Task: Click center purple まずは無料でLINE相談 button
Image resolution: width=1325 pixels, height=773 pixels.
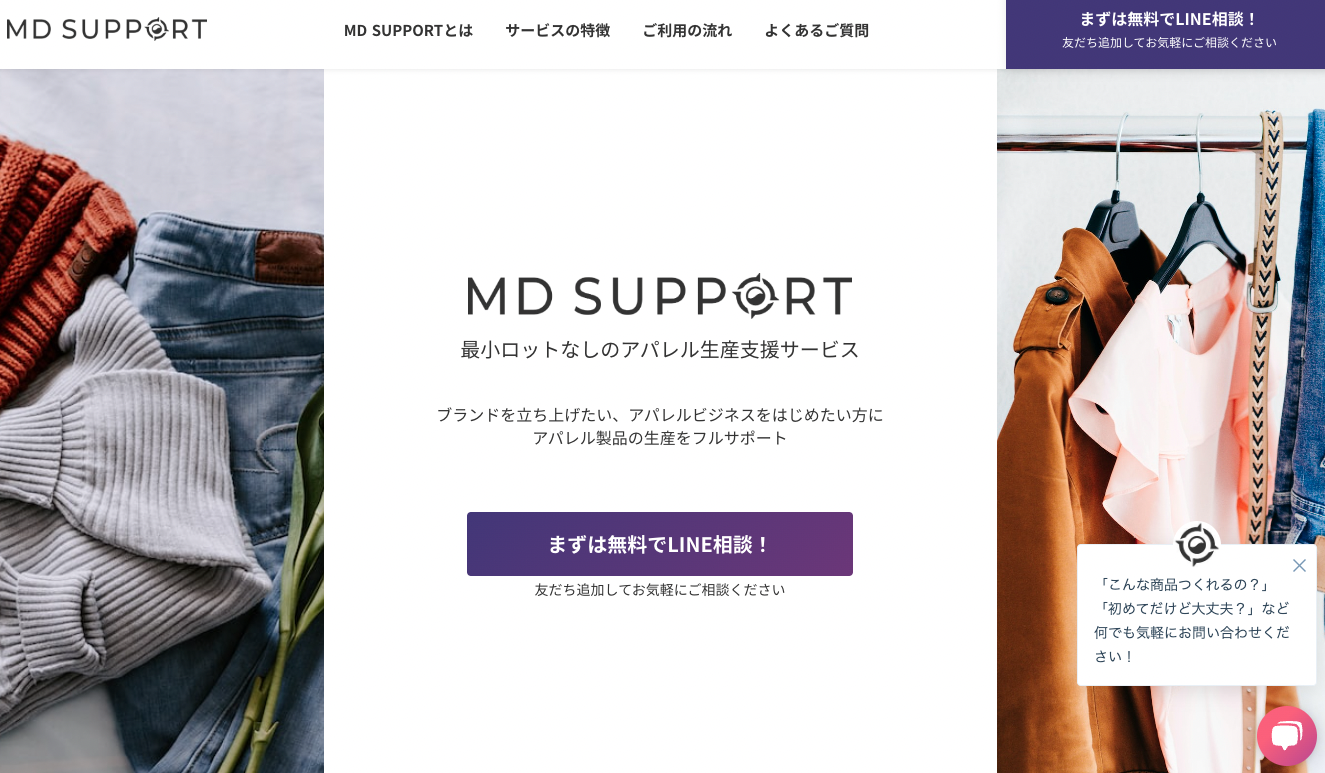Action: pyautogui.click(x=660, y=544)
